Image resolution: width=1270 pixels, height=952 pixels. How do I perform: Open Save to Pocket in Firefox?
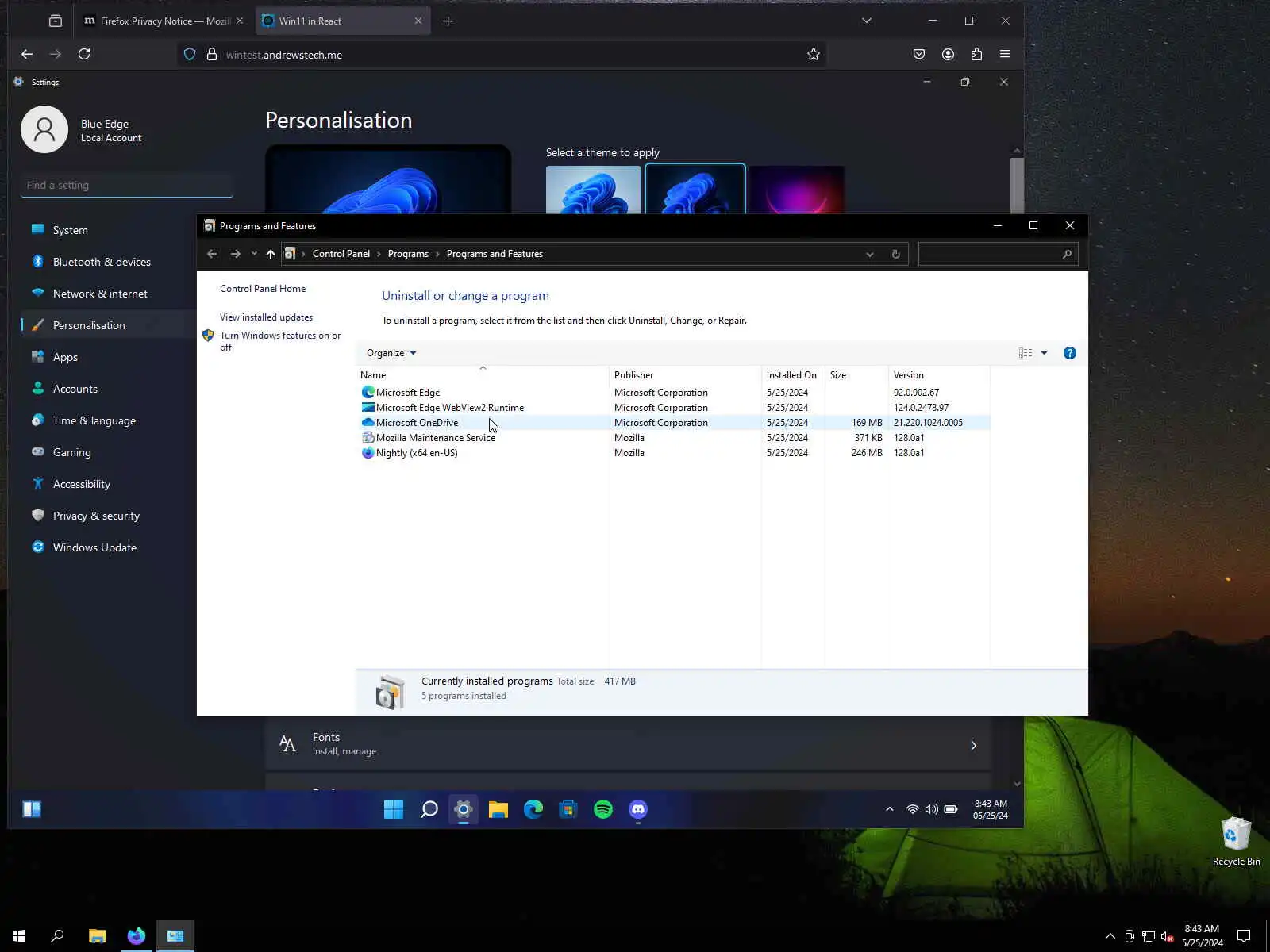pos(919,54)
